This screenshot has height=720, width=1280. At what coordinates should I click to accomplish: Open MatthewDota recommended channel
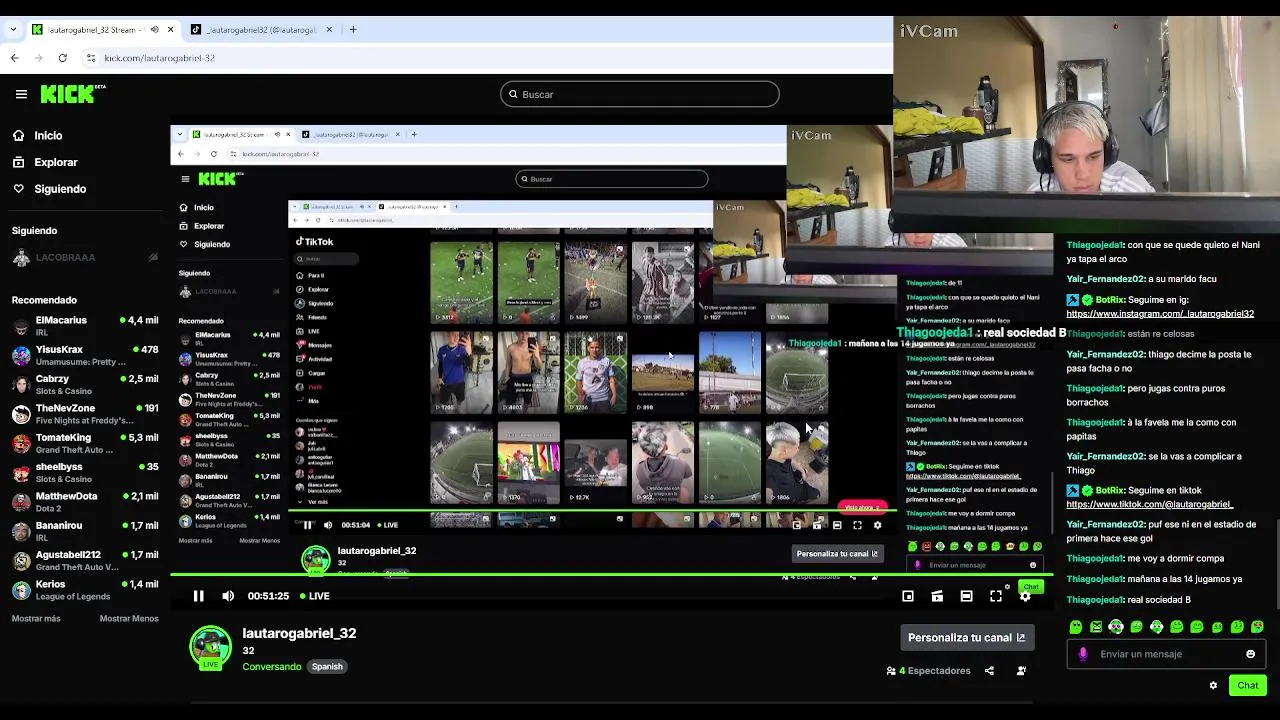point(85,502)
